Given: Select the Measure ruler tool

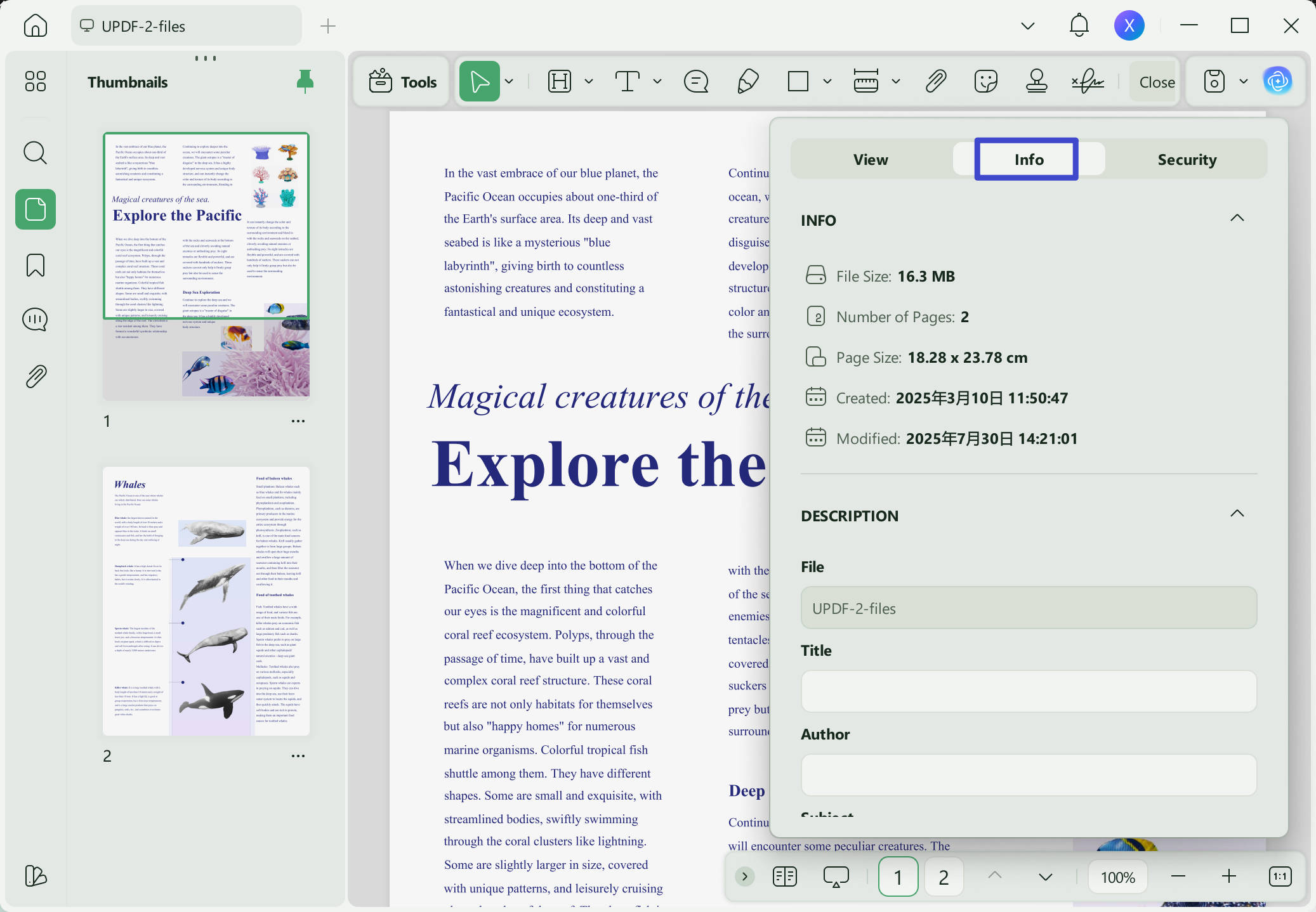Looking at the screenshot, I should (x=866, y=81).
